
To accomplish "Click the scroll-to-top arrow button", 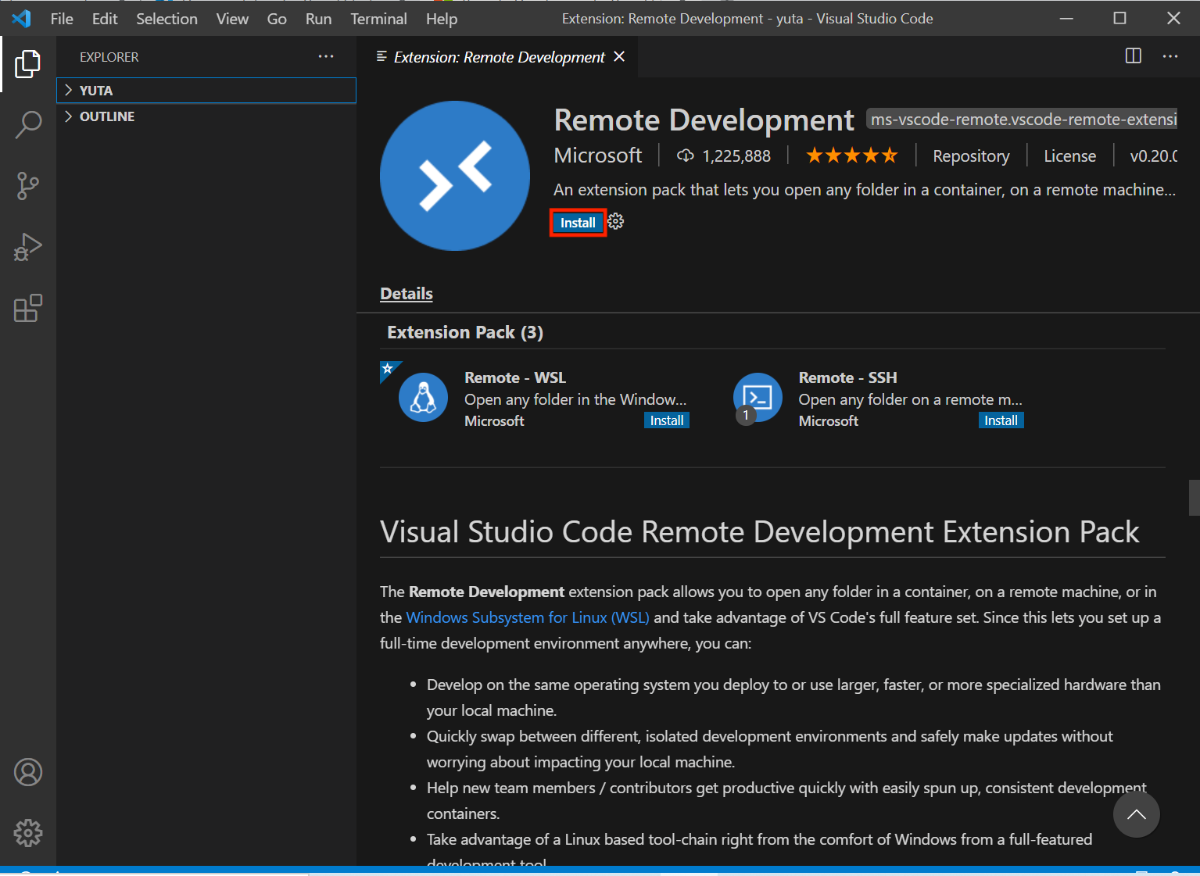I will [x=1136, y=815].
